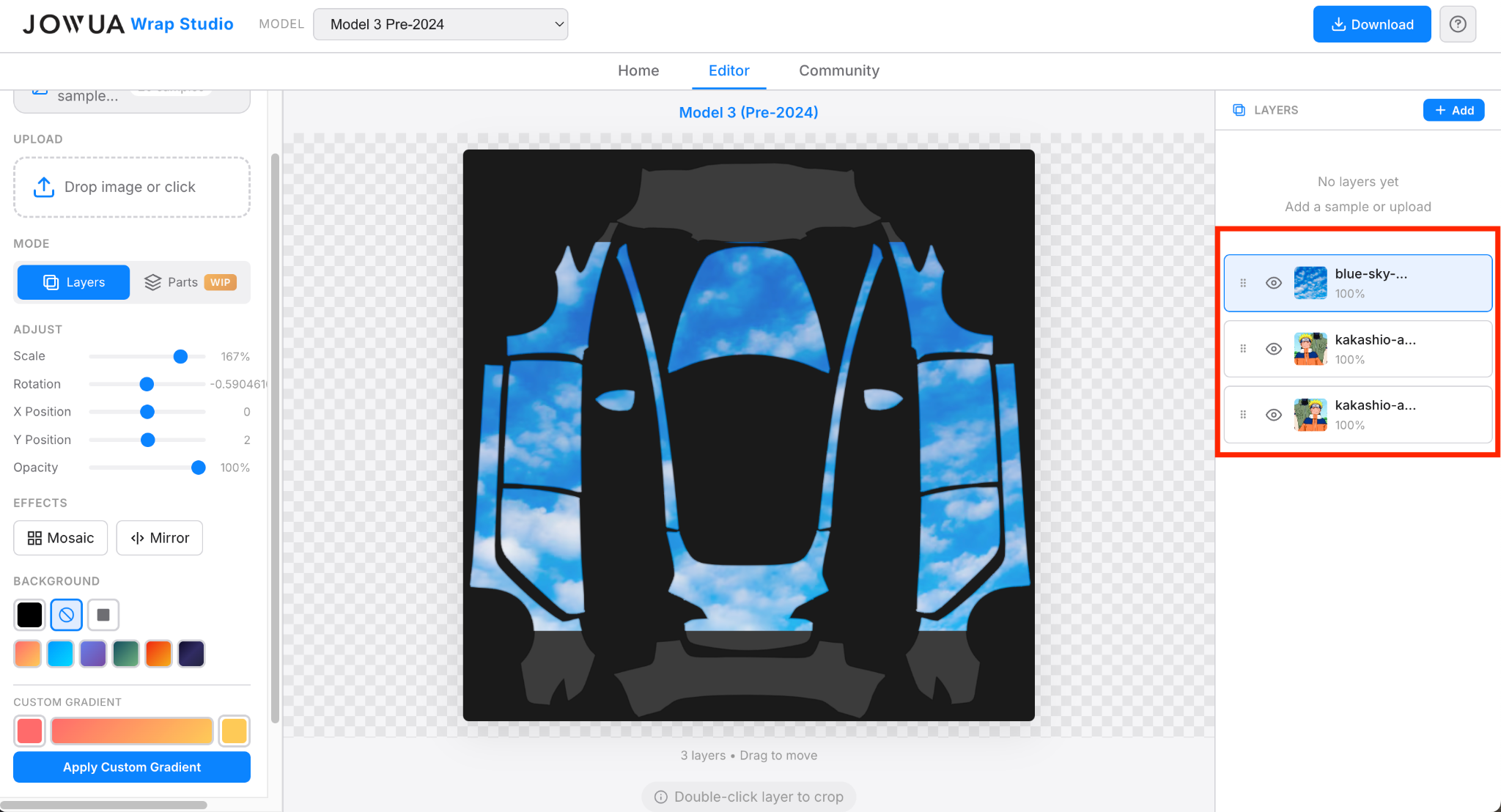Click the upload icon to drop an image
The height and width of the screenshot is (812, 1501).
44,187
